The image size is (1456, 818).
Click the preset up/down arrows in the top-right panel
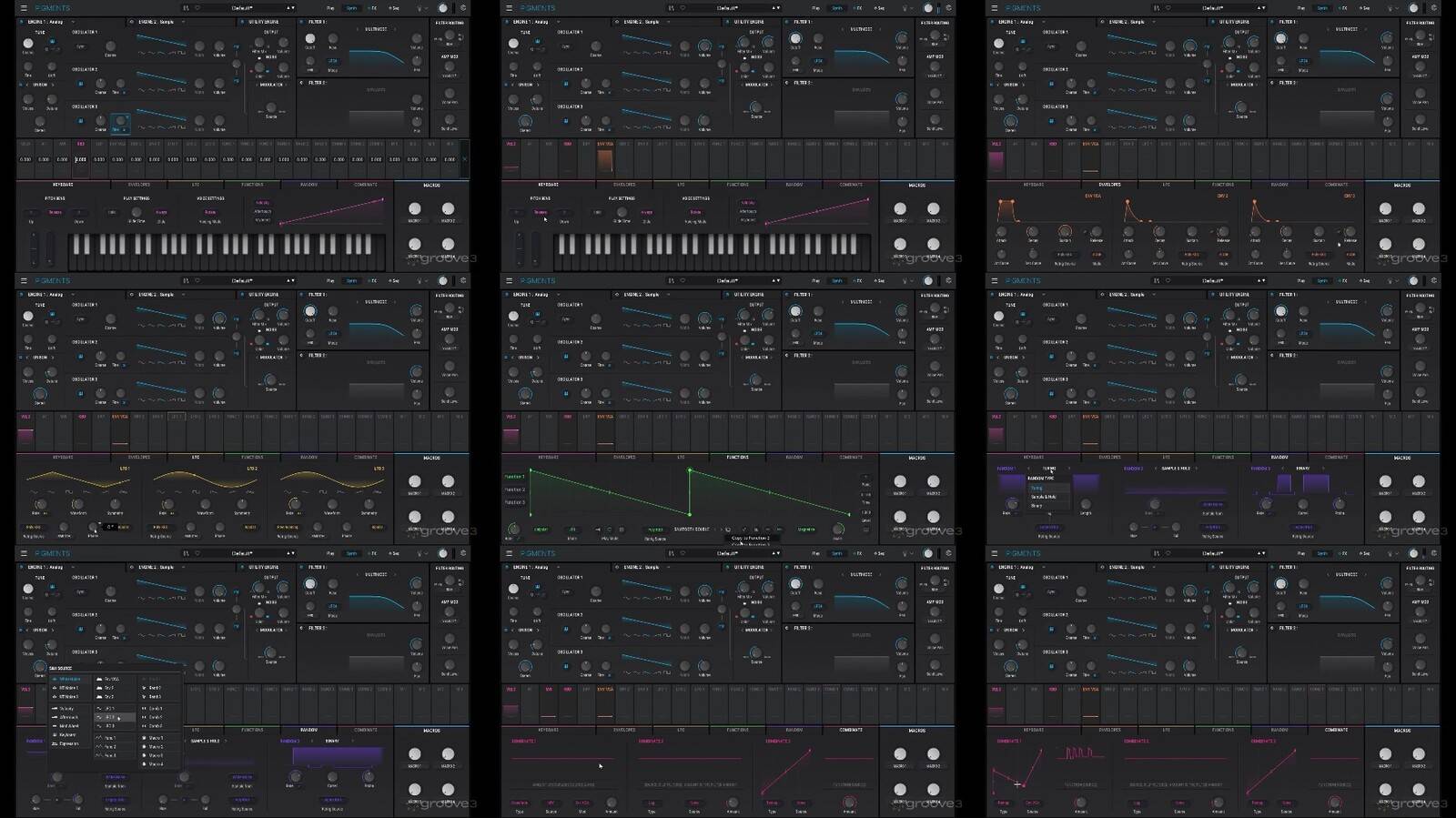tap(1261, 8)
